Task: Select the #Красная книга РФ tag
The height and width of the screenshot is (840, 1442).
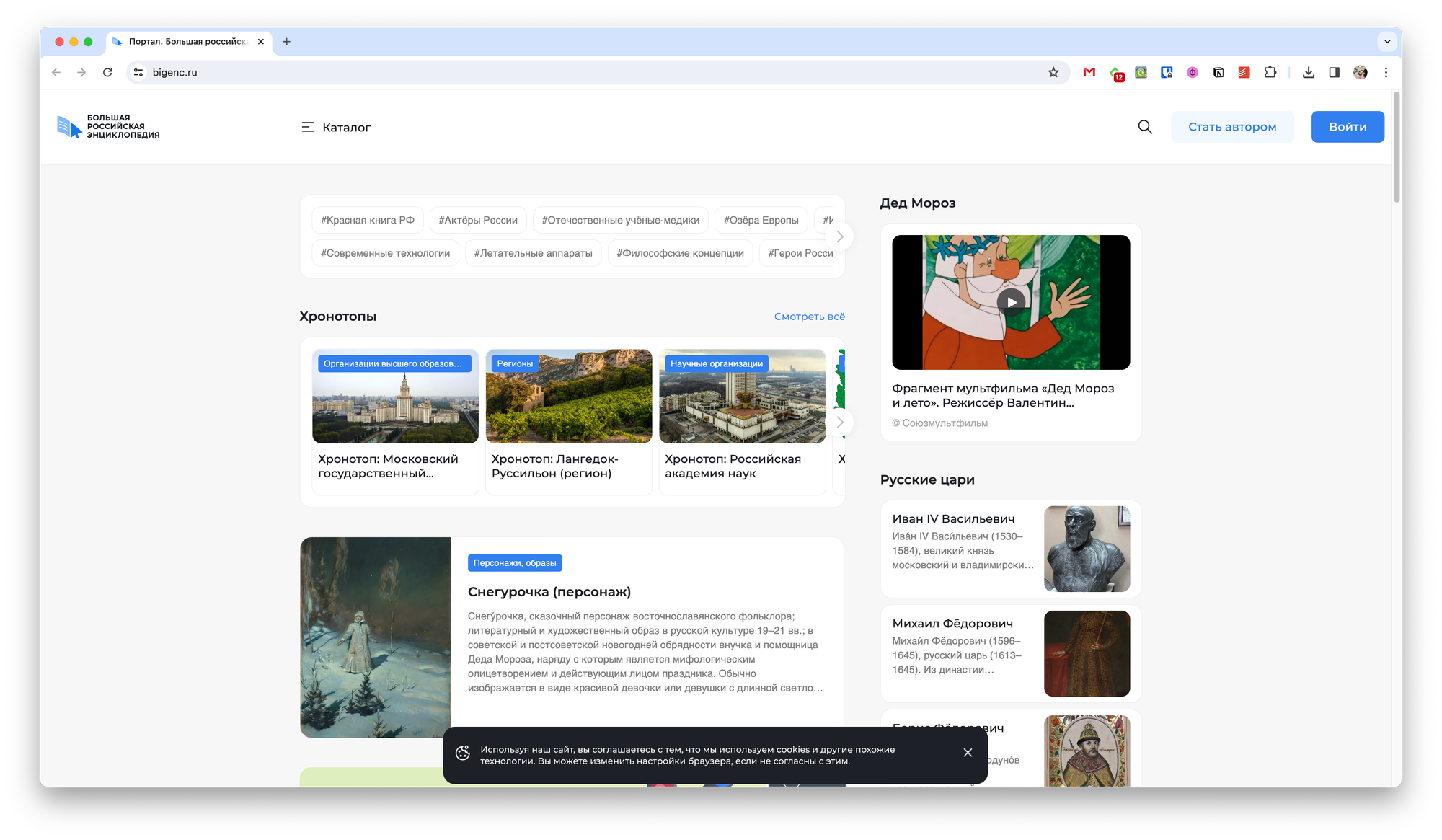Action: pos(368,220)
